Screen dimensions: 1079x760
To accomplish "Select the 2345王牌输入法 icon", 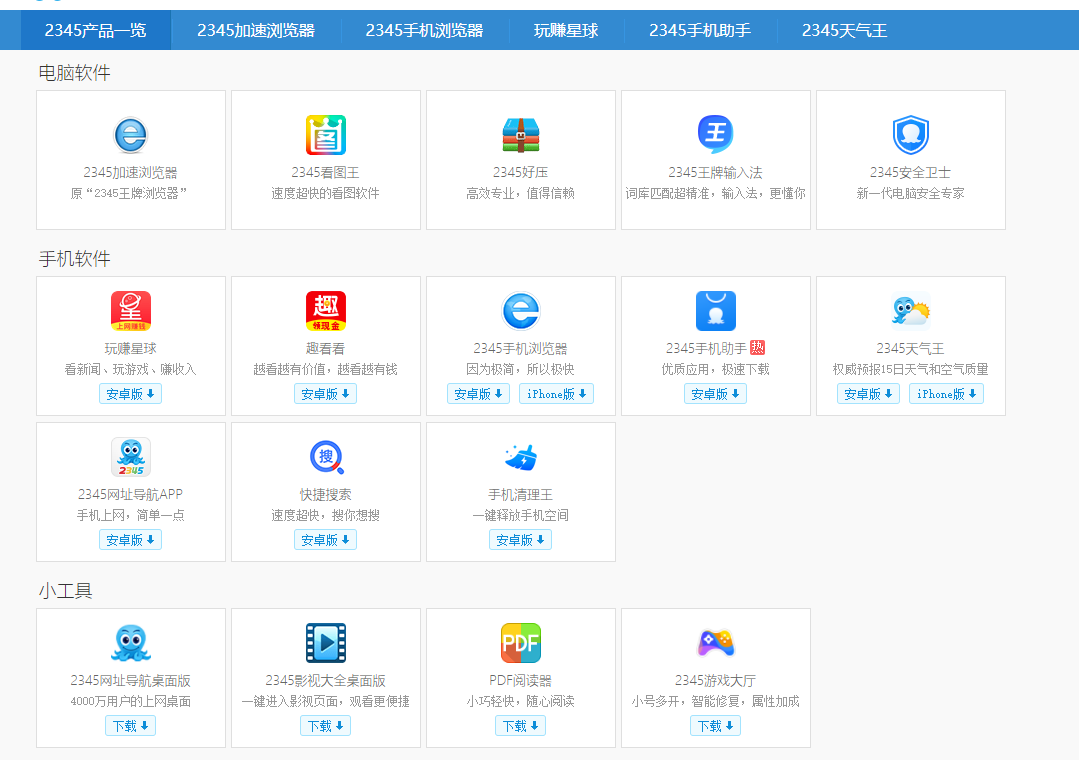I will tap(715, 135).
